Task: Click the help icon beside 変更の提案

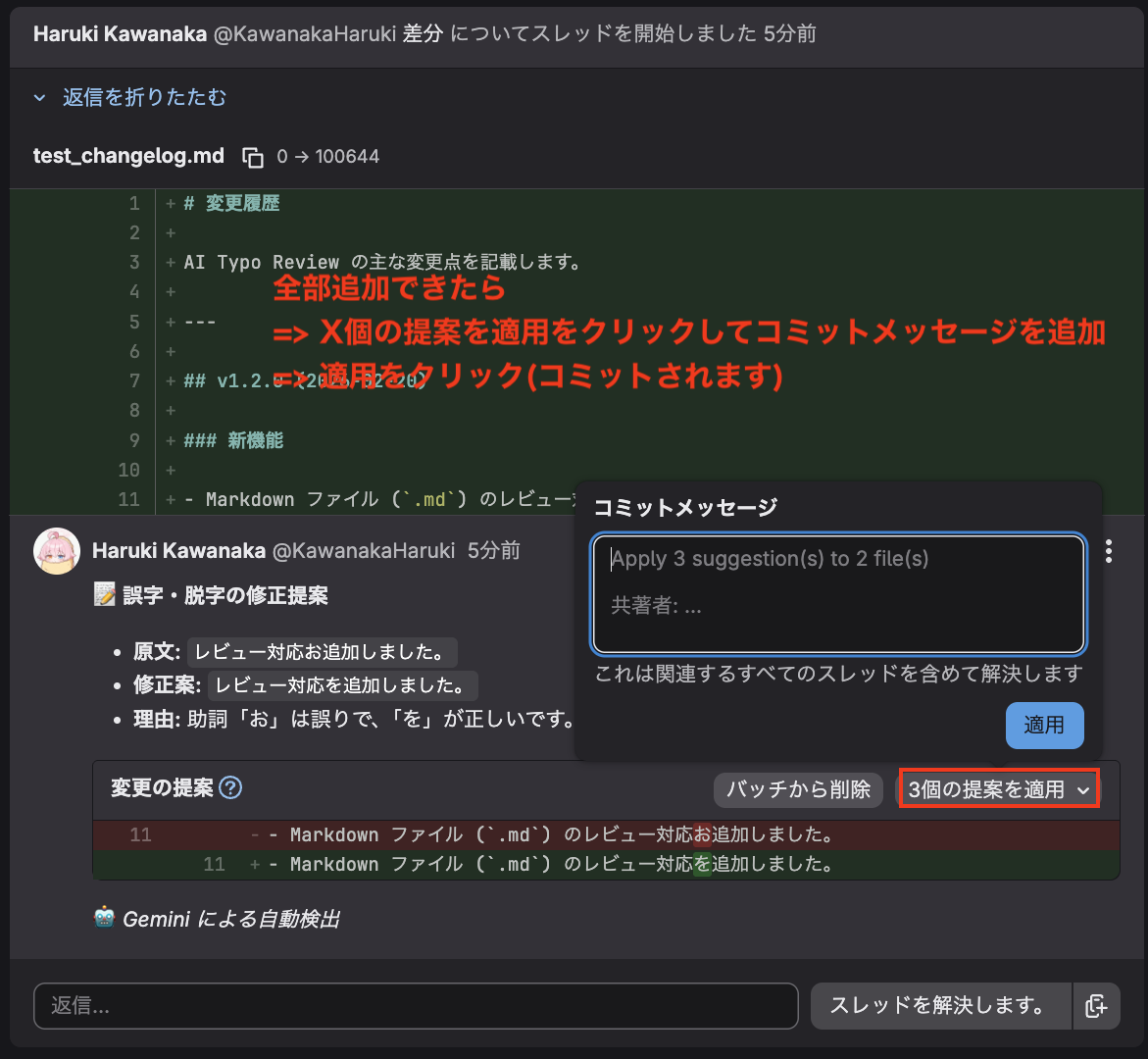Action: point(230,788)
